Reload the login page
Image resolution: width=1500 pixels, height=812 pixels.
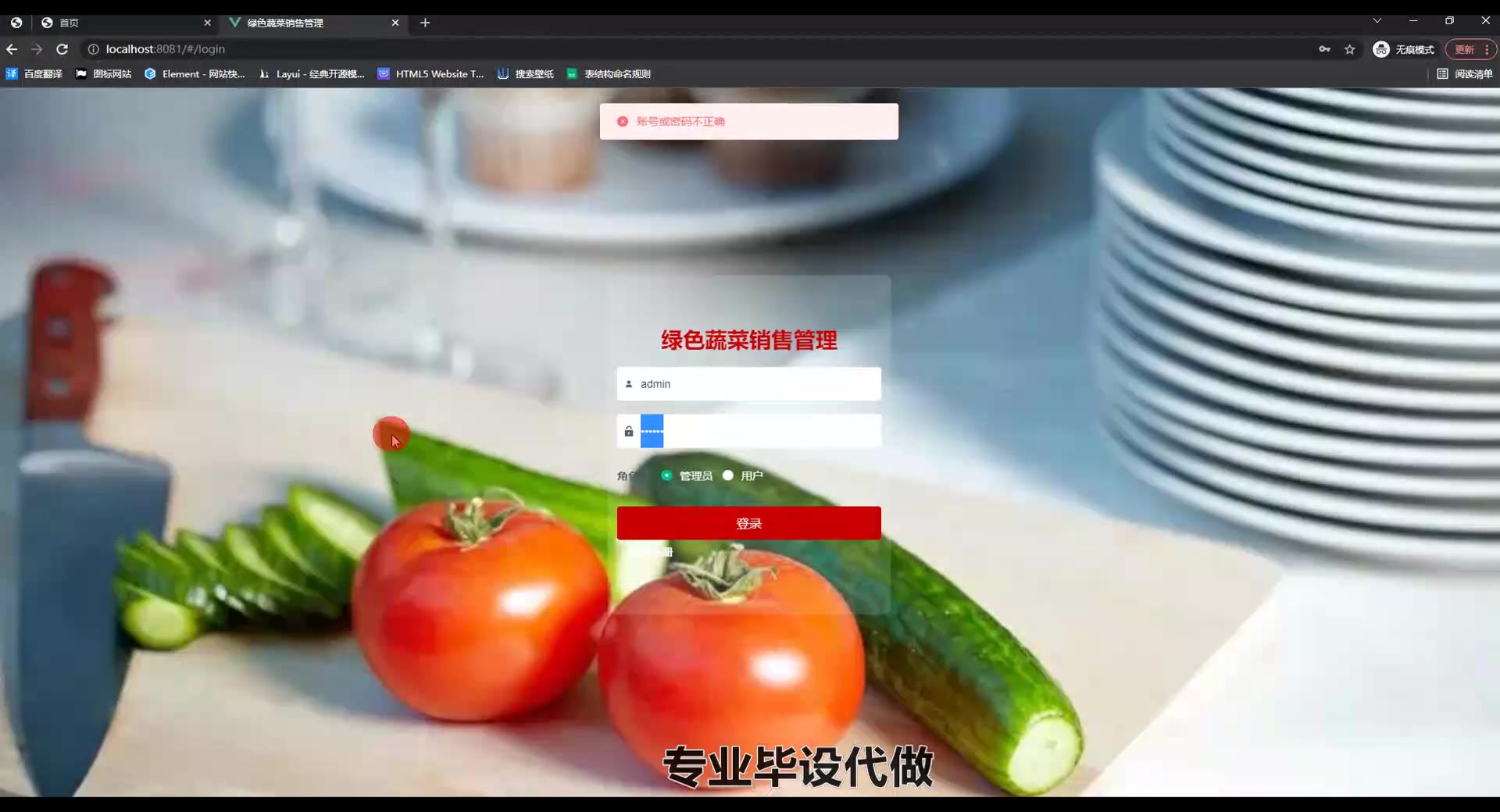point(62,49)
